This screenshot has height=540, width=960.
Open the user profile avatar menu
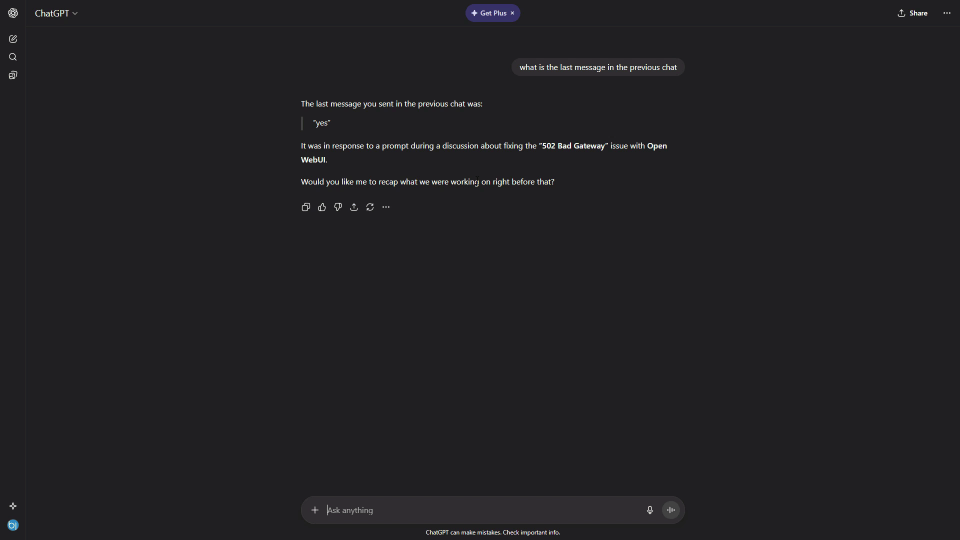[x=13, y=525]
